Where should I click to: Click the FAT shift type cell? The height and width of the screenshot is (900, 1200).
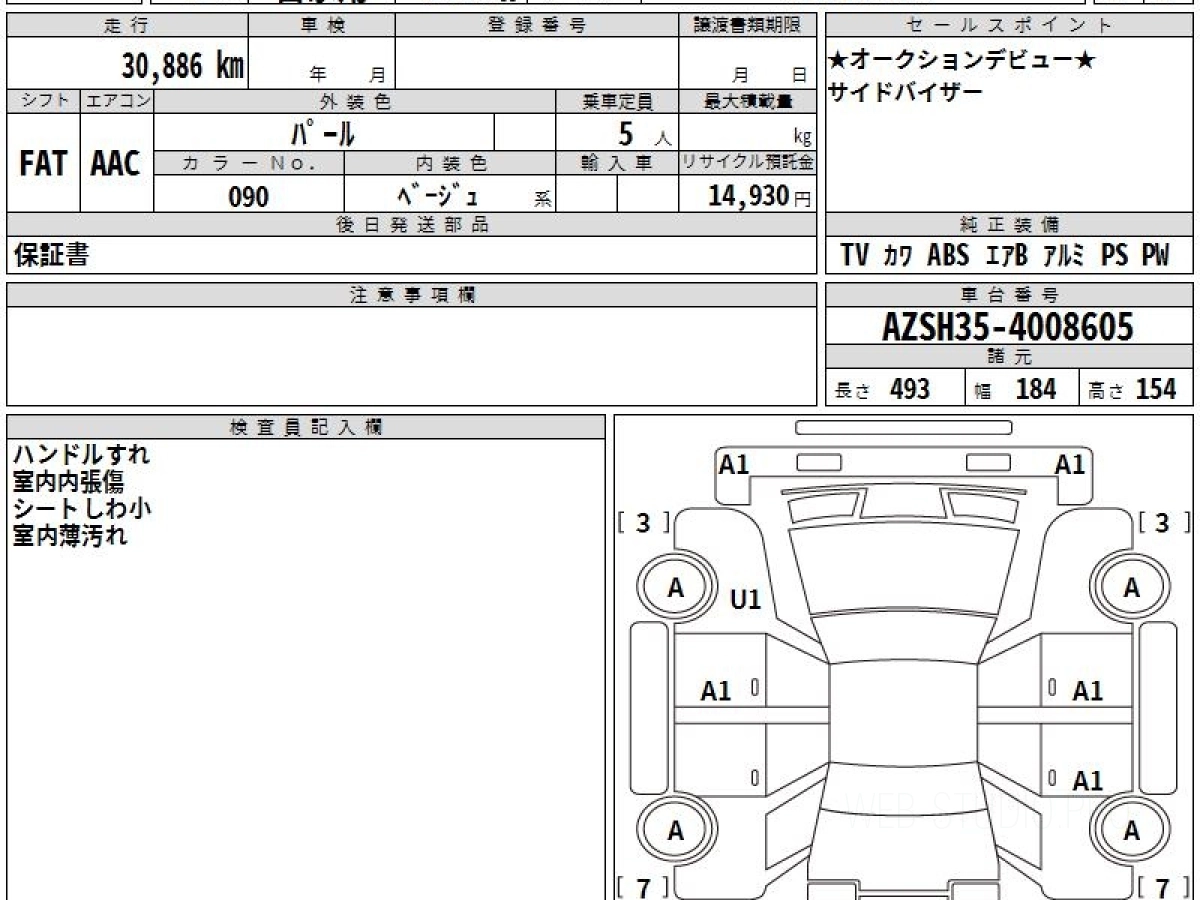(x=43, y=164)
